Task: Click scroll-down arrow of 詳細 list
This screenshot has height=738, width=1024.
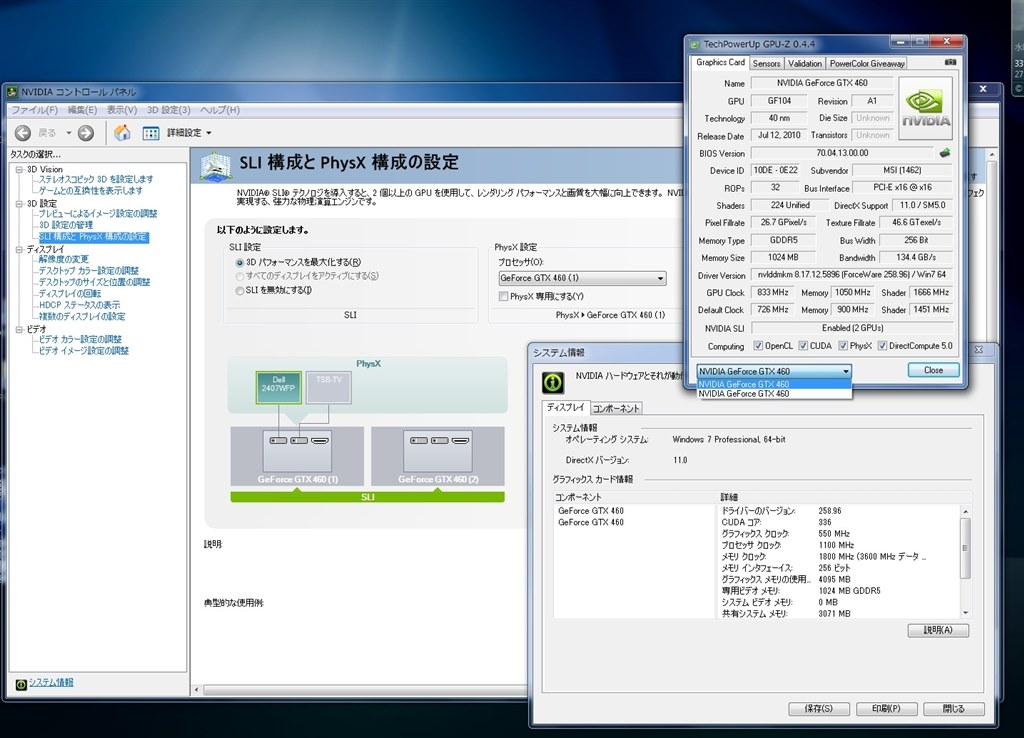Action: 965,613
